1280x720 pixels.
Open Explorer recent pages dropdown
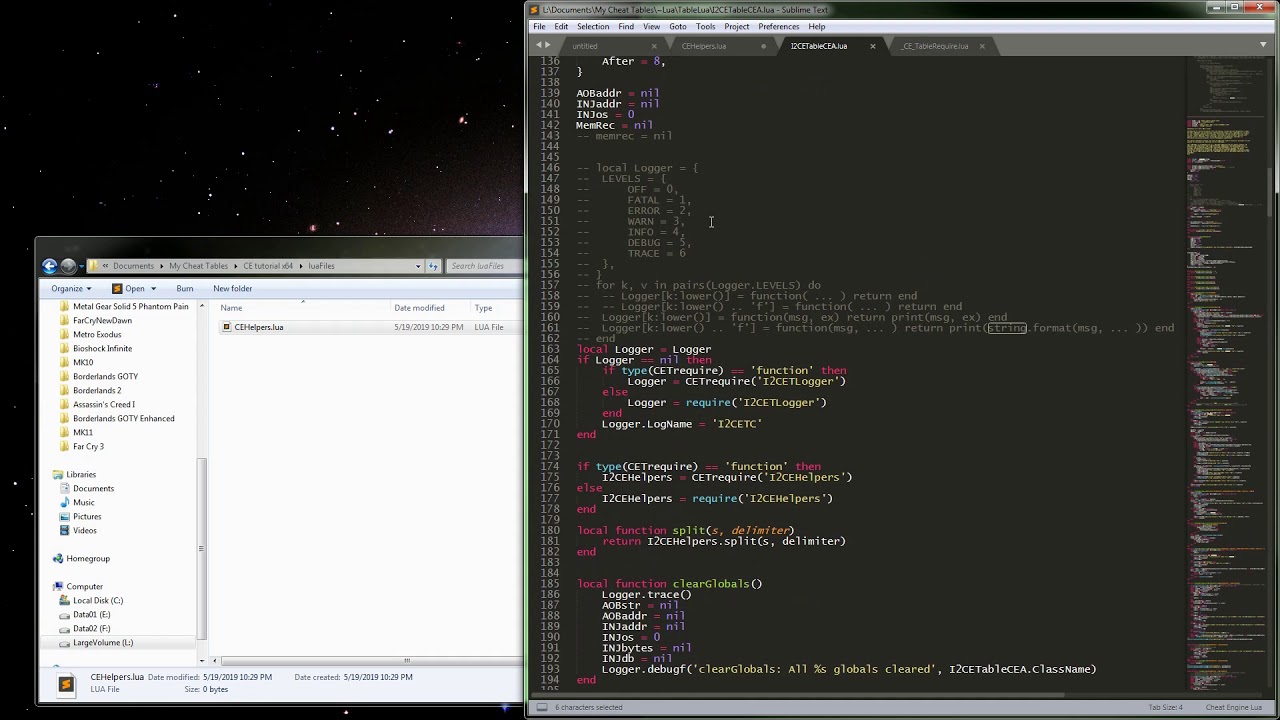click(x=80, y=266)
